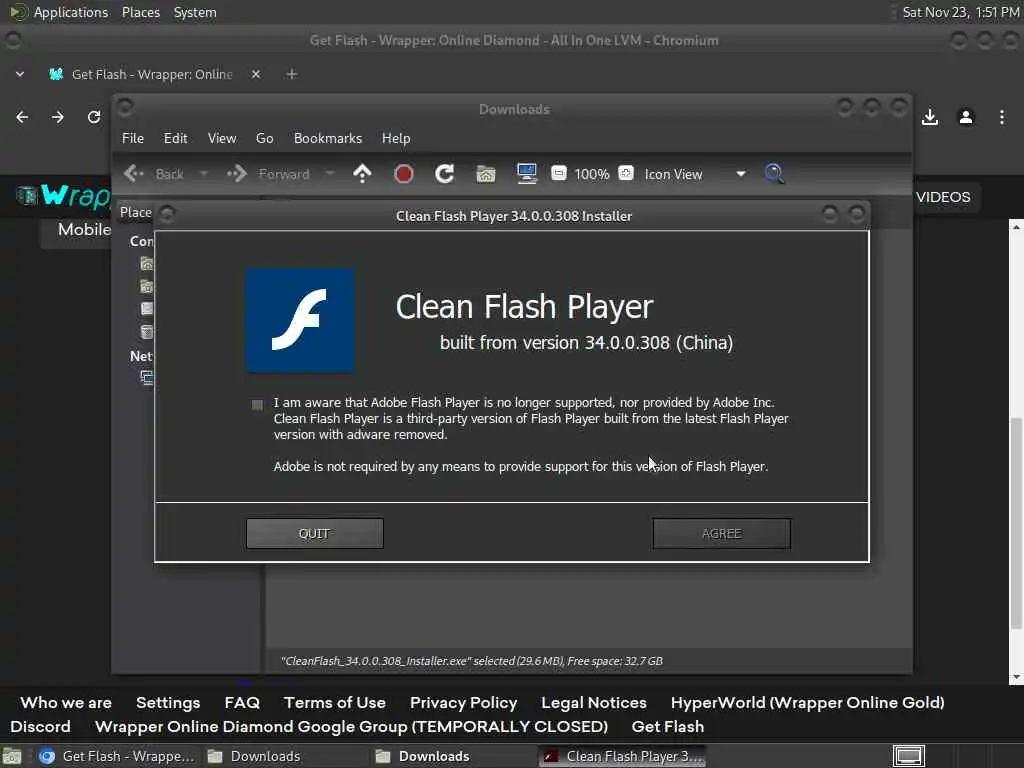Open Forward history dropdown arrow
The width and height of the screenshot is (1024, 768).
(330, 174)
